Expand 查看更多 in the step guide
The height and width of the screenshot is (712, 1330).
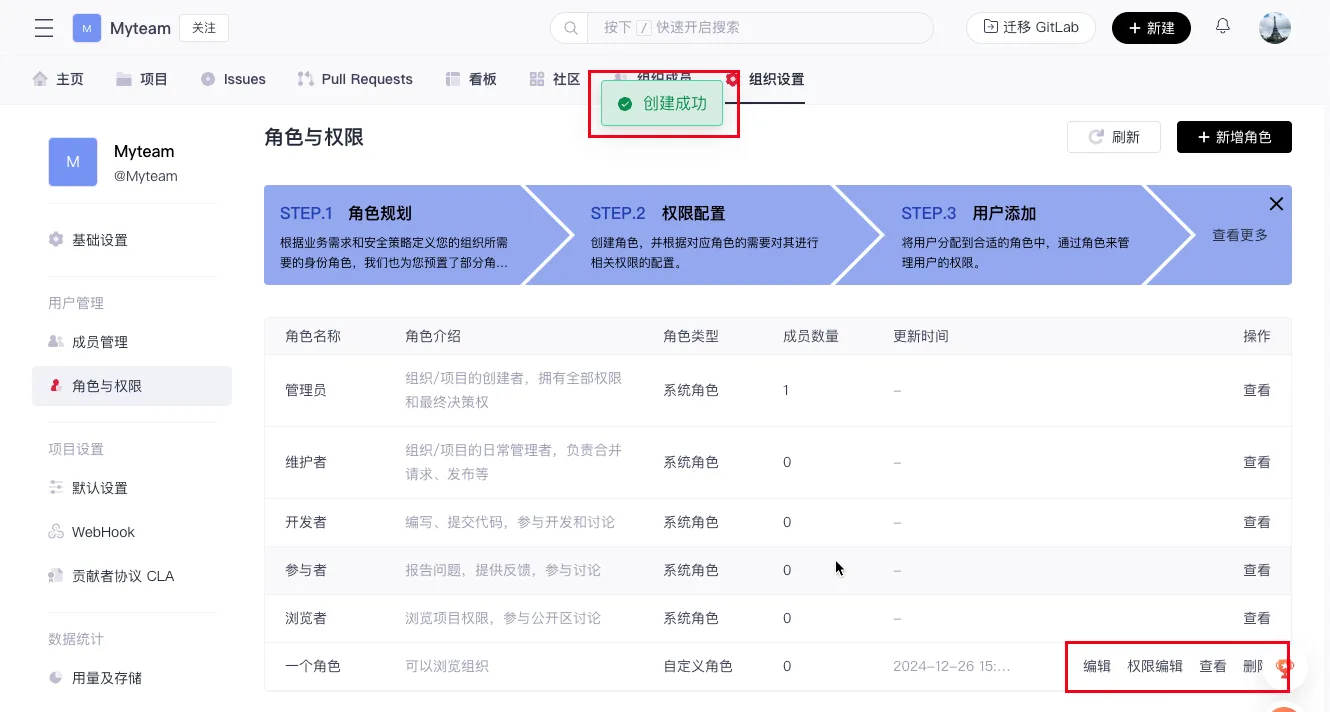click(x=1239, y=235)
